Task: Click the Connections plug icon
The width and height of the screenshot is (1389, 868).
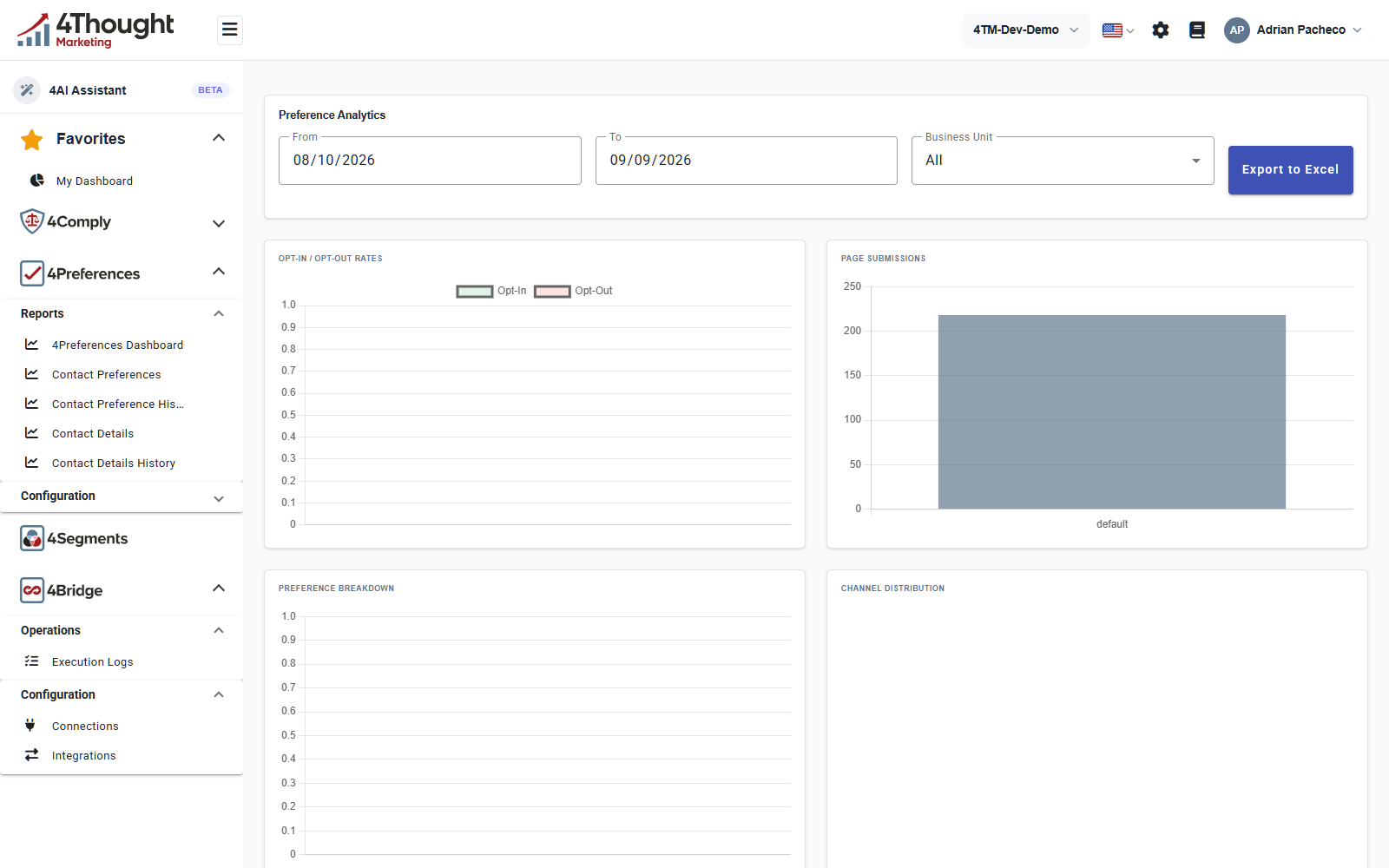Action: [x=30, y=725]
